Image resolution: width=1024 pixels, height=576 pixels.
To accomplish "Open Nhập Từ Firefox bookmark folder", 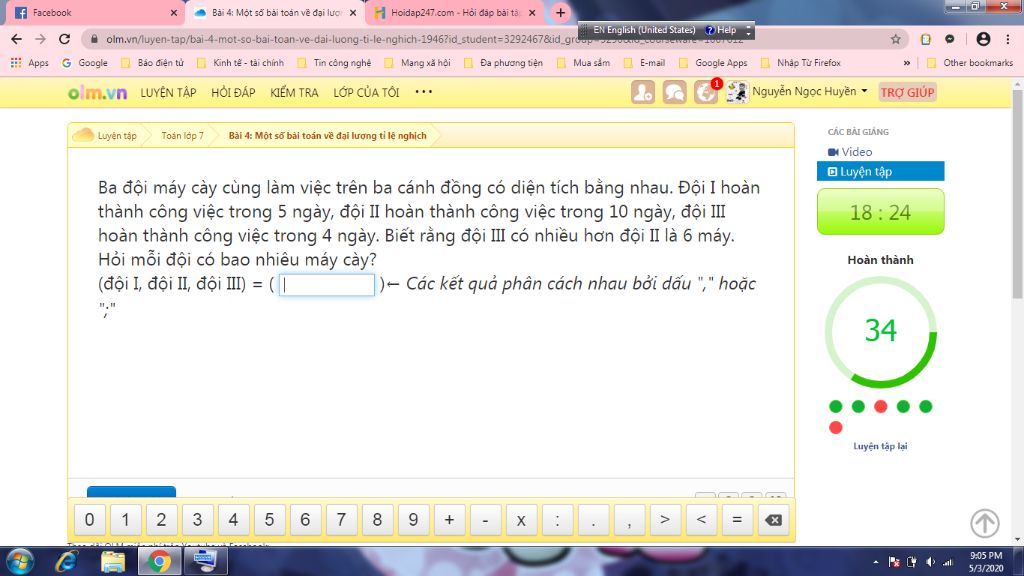I will pyautogui.click(x=801, y=63).
